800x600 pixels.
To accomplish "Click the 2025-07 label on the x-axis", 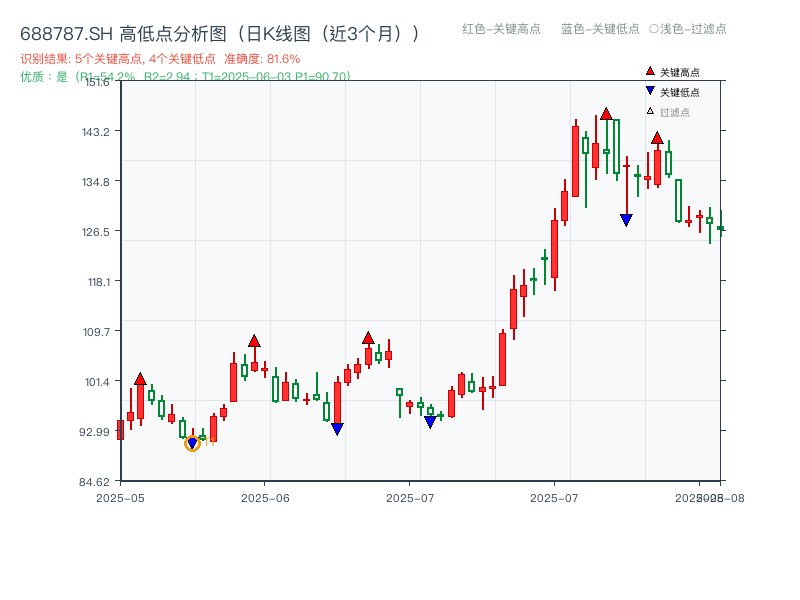I will 408,495.
